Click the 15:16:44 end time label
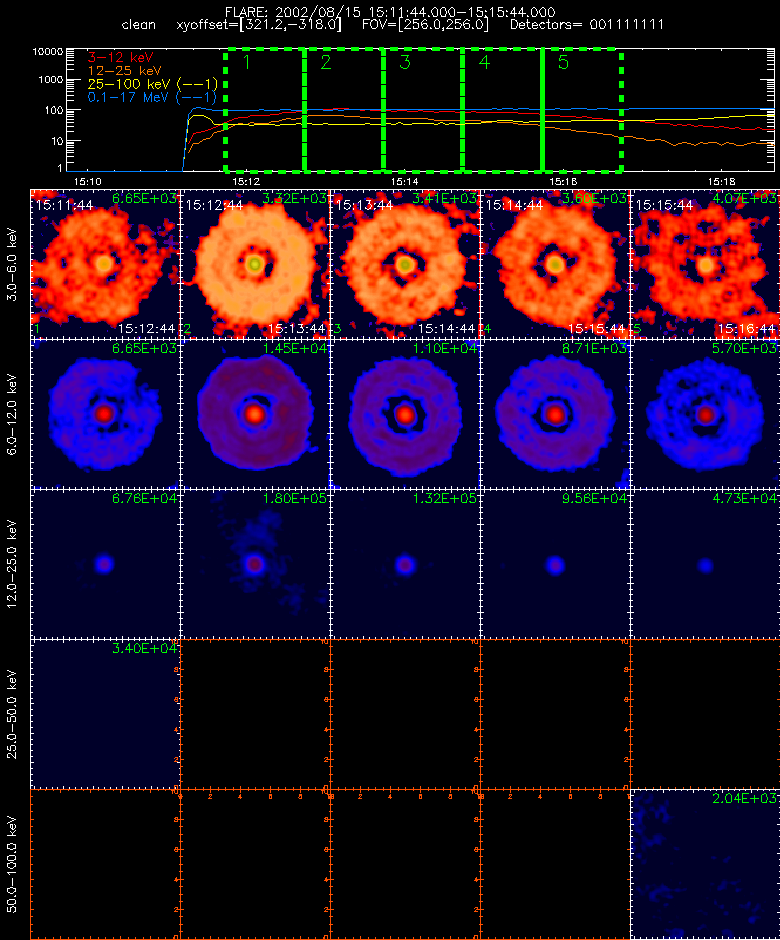 click(746, 329)
